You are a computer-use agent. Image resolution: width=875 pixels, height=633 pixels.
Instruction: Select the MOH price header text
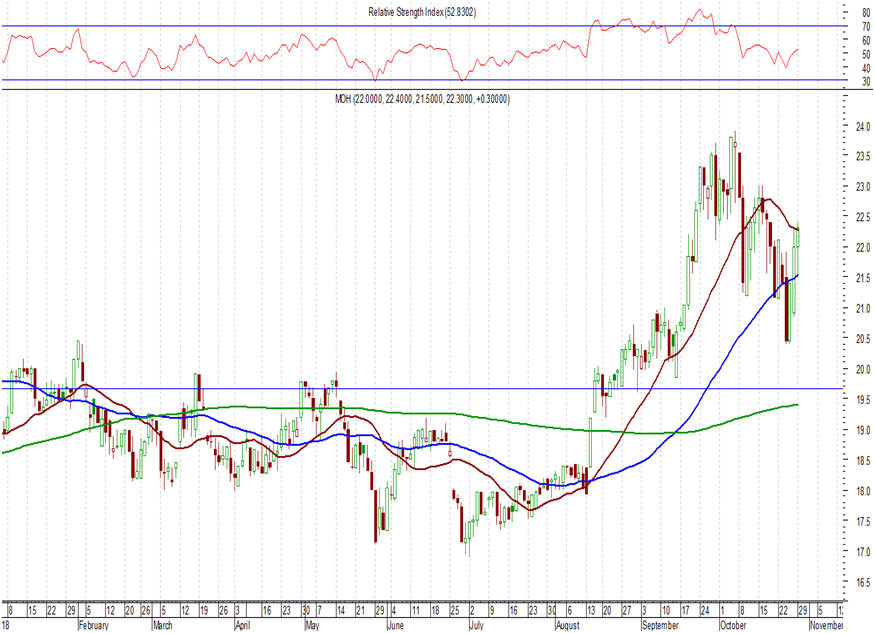click(x=422, y=100)
